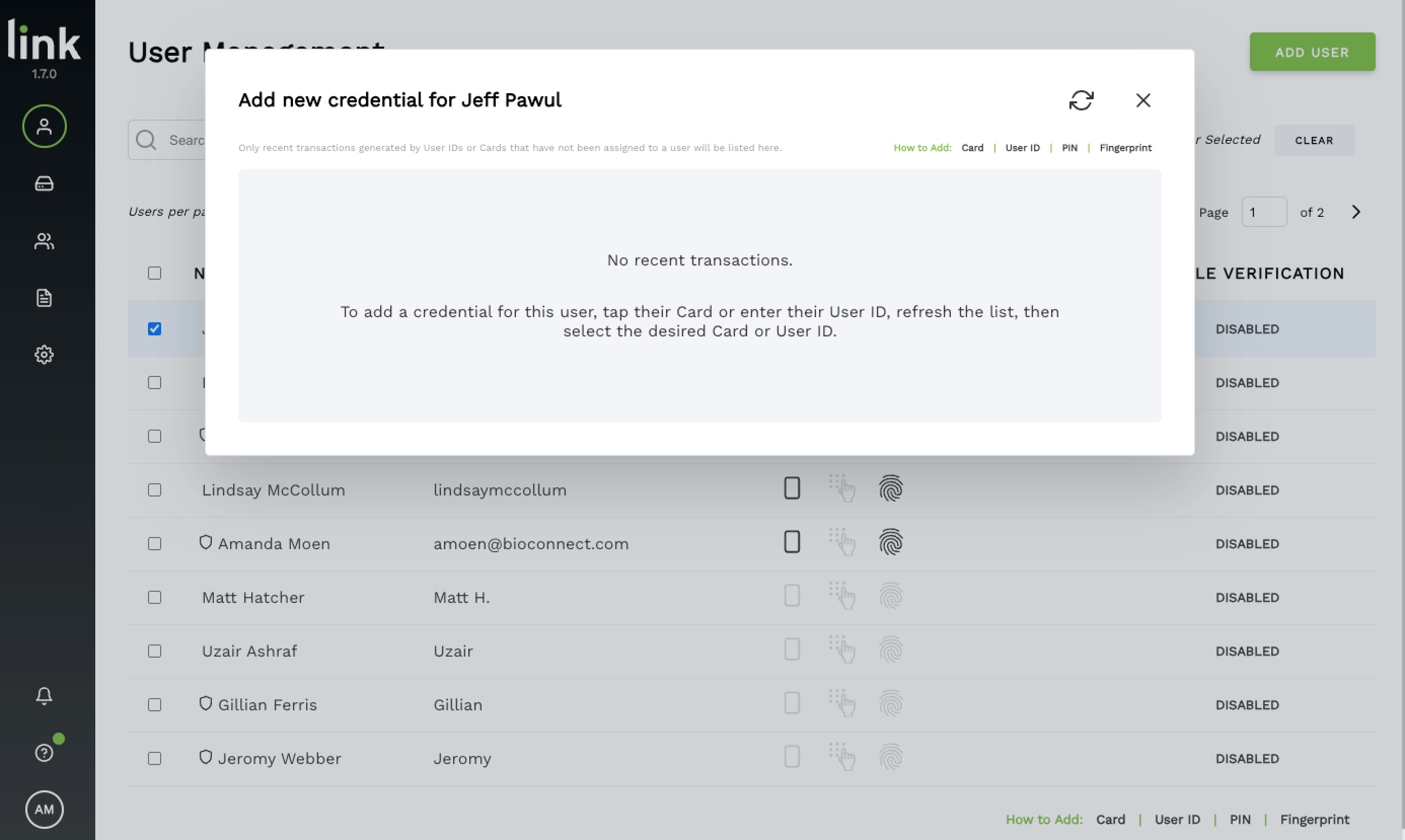Check the box for Matt Hatcher

[155, 598]
